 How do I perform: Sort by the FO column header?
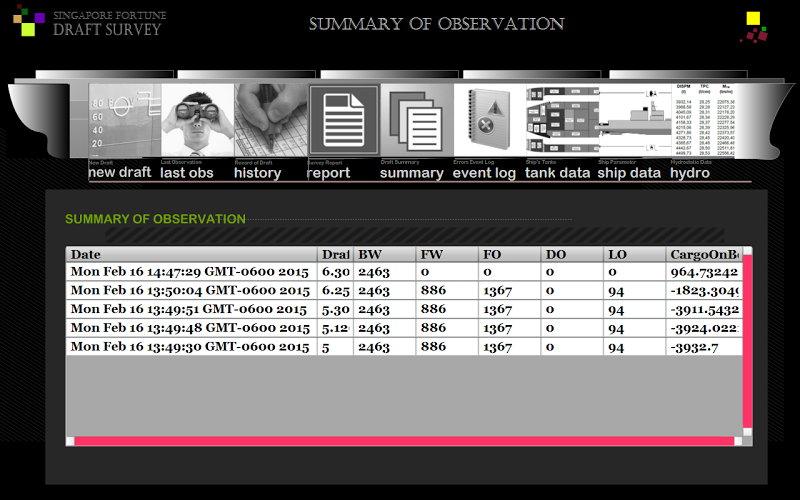coord(510,255)
